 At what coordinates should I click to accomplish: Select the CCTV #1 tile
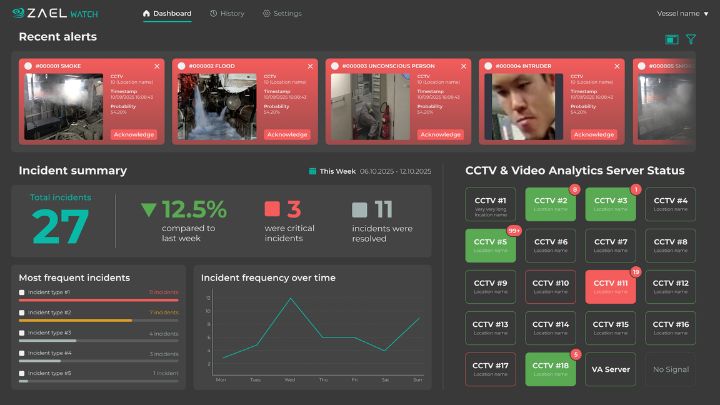490,204
